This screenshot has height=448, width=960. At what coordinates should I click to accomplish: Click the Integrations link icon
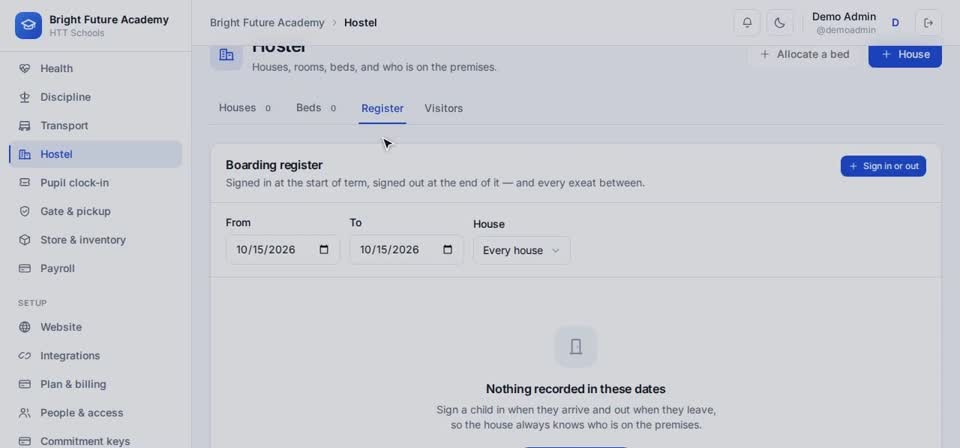[x=24, y=356]
